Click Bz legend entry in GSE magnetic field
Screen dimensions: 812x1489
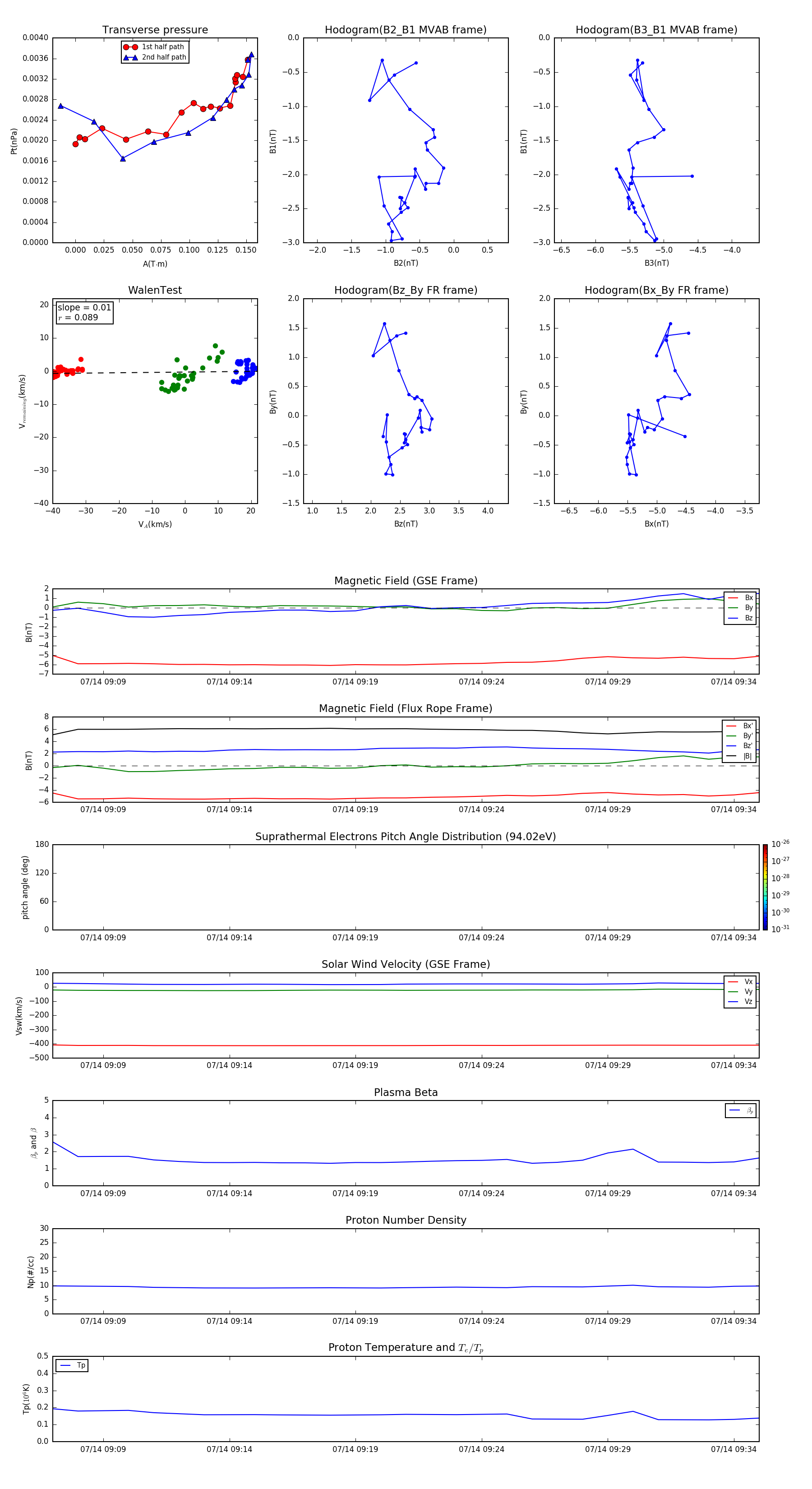coord(740,618)
